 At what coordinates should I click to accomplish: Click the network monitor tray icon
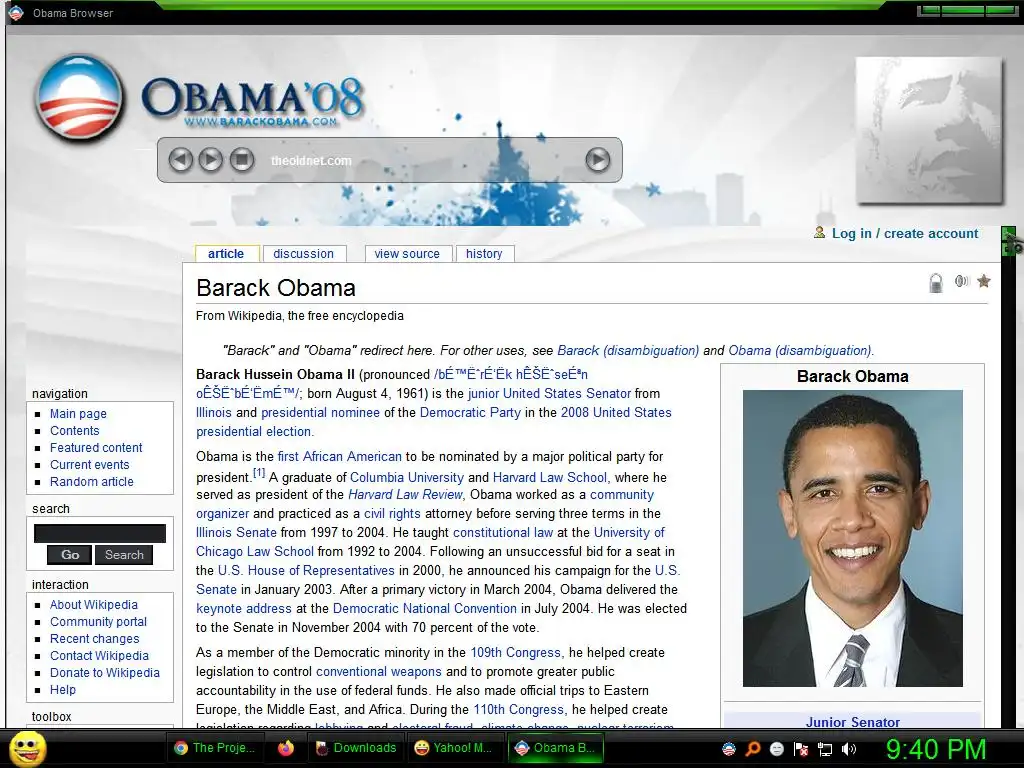click(825, 750)
